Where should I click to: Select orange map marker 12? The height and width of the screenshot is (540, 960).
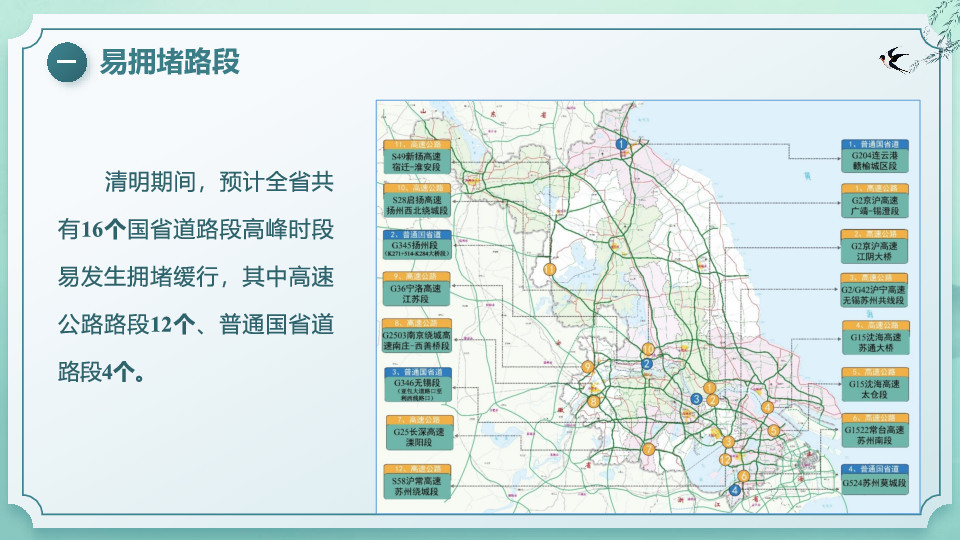tap(726, 459)
